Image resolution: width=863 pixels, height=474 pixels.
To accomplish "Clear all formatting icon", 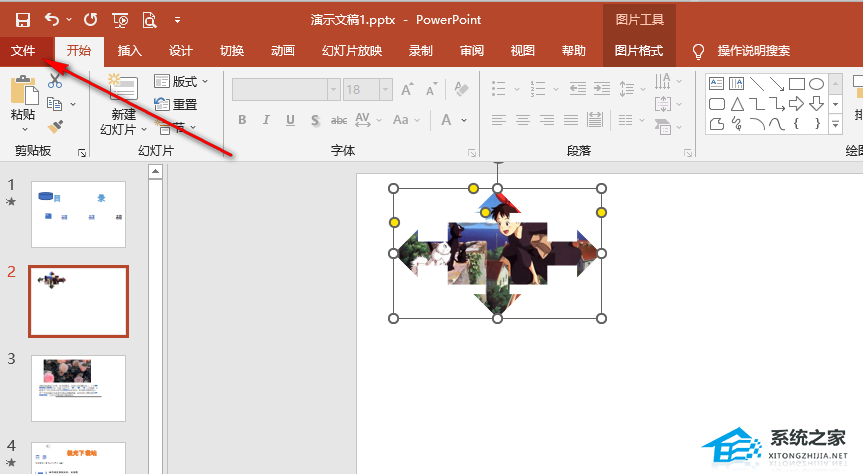I will pyautogui.click(x=461, y=89).
